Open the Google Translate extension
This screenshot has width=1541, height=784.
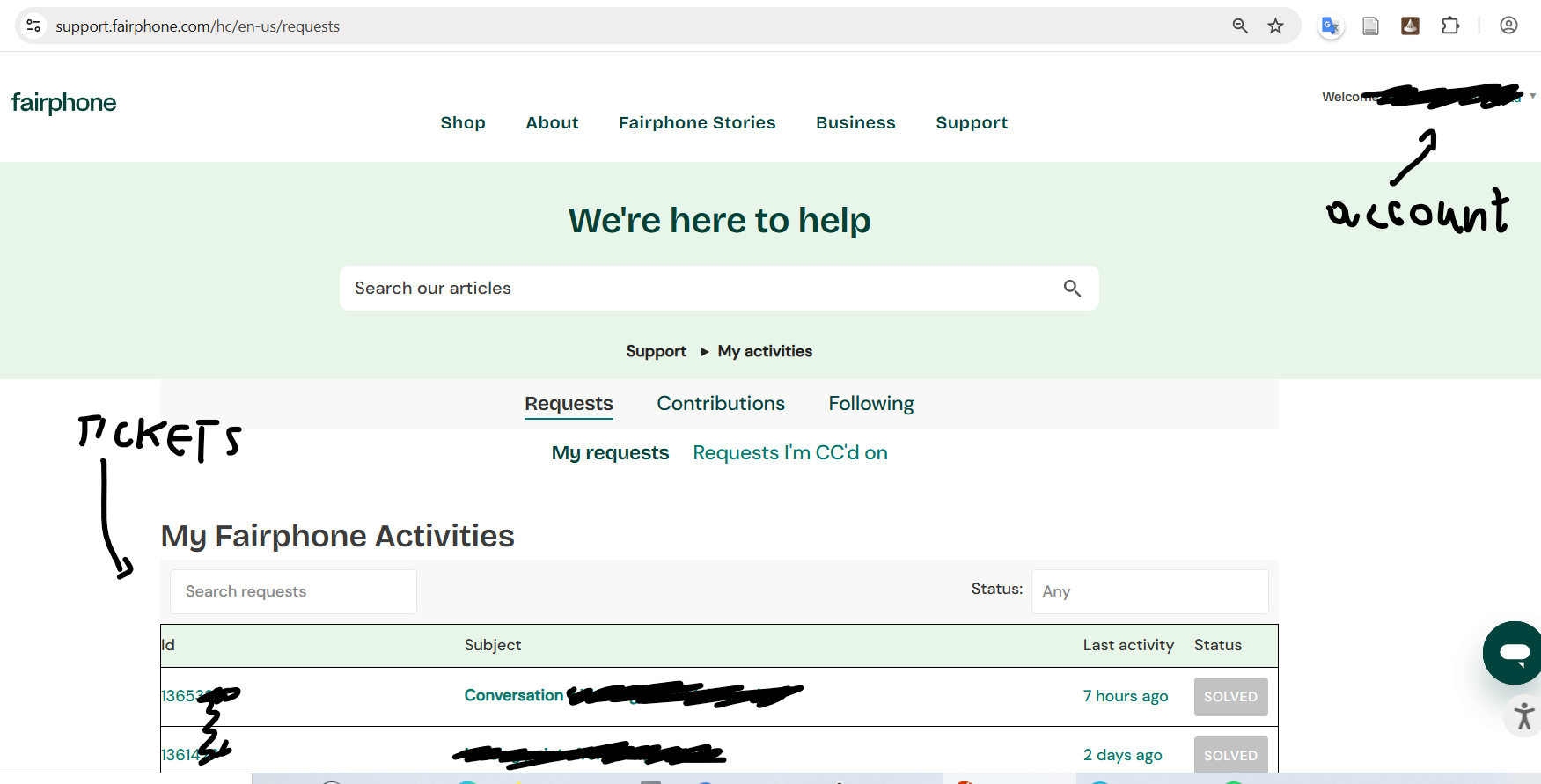point(1330,26)
